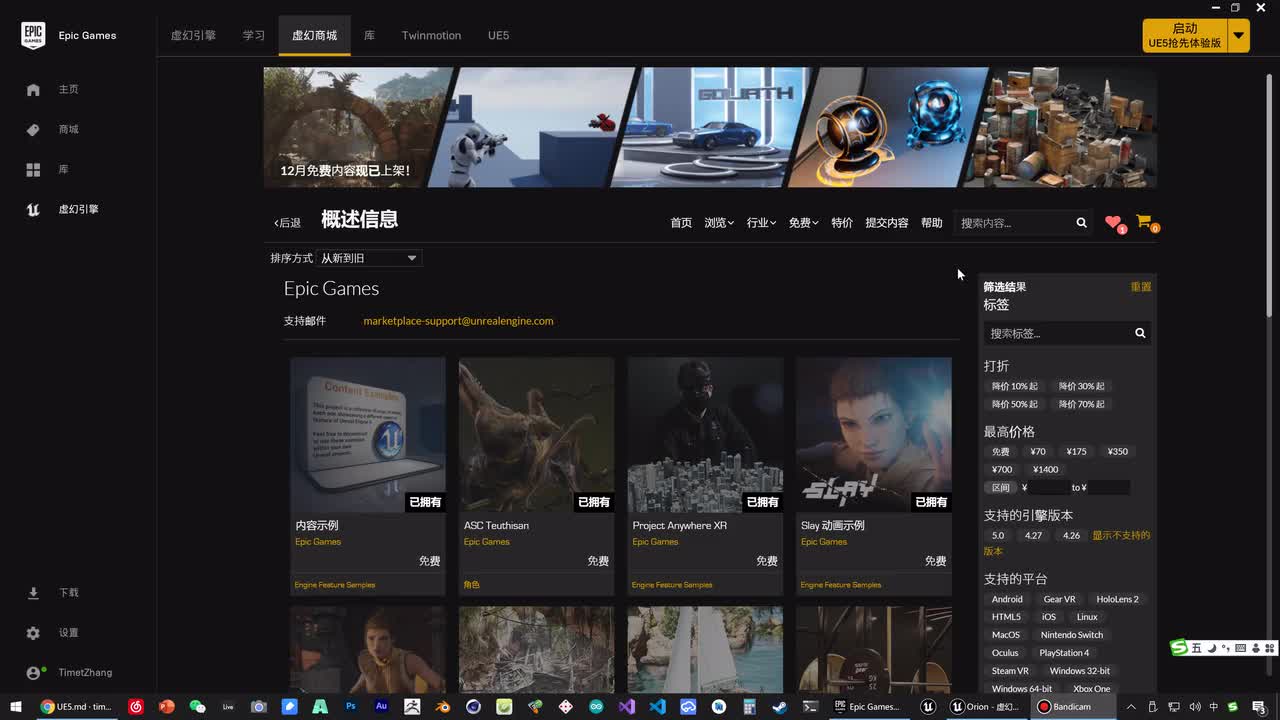The height and width of the screenshot is (720, 1280).
Task: Open PowerPoint from the taskbar
Action: click(167, 707)
